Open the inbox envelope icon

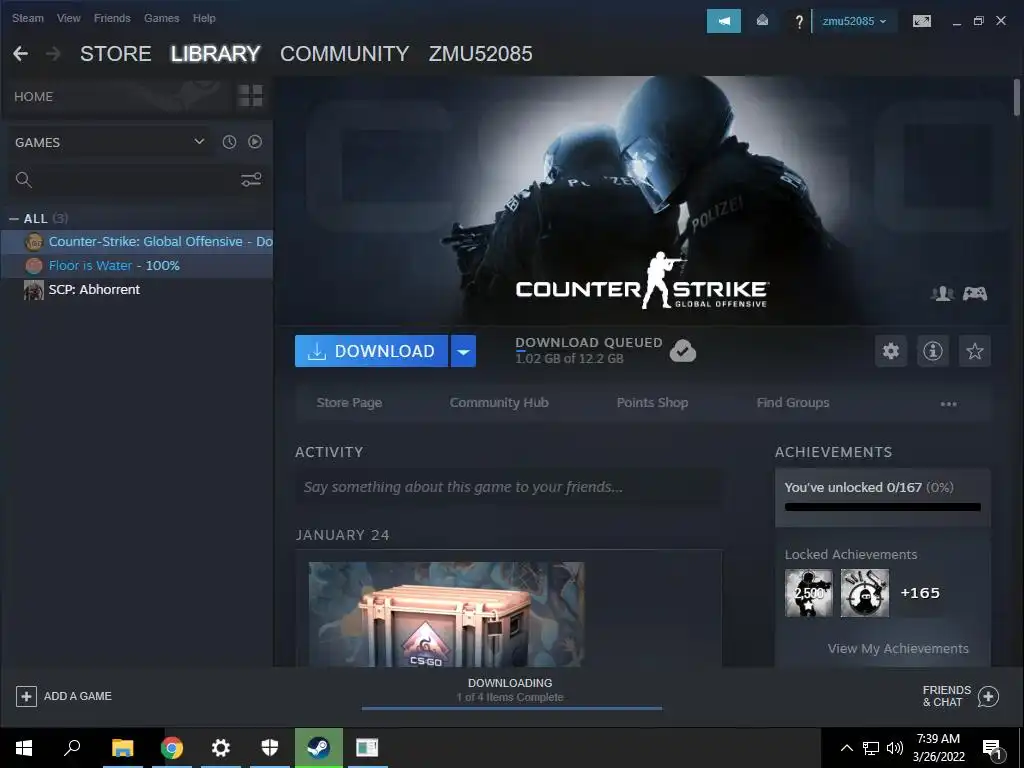click(x=762, y=21)
